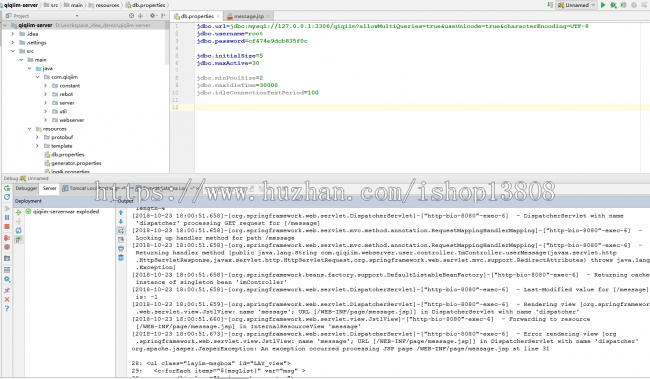Close the debug session with red X
This screenshot has height=379, width=650.
(7, 299)
